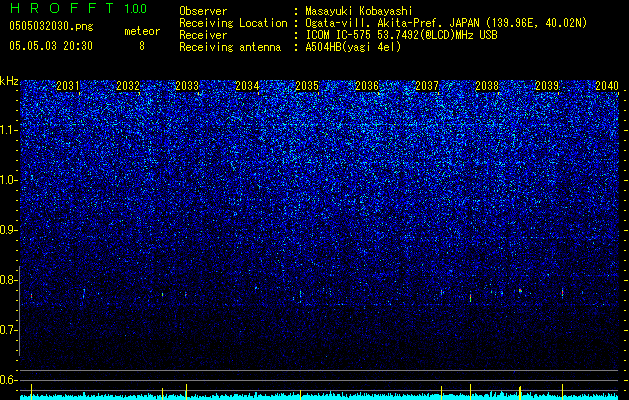The image size is (629, 400).
Task: Select receiver text ICOM IC-575 53.7492 MHz USB
Action: click(401, 35)
